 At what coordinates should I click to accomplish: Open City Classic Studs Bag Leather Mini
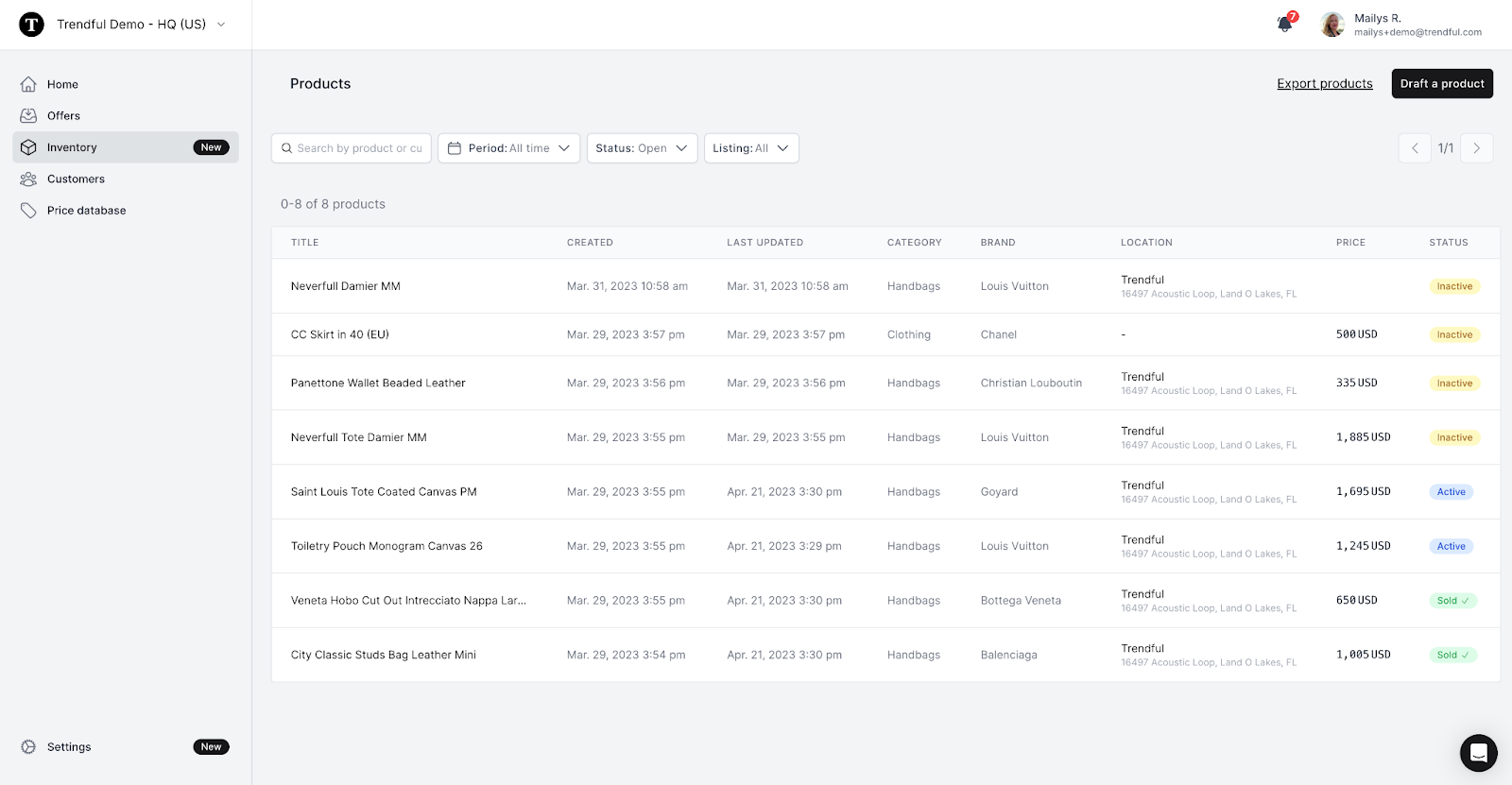coord(384,655)
